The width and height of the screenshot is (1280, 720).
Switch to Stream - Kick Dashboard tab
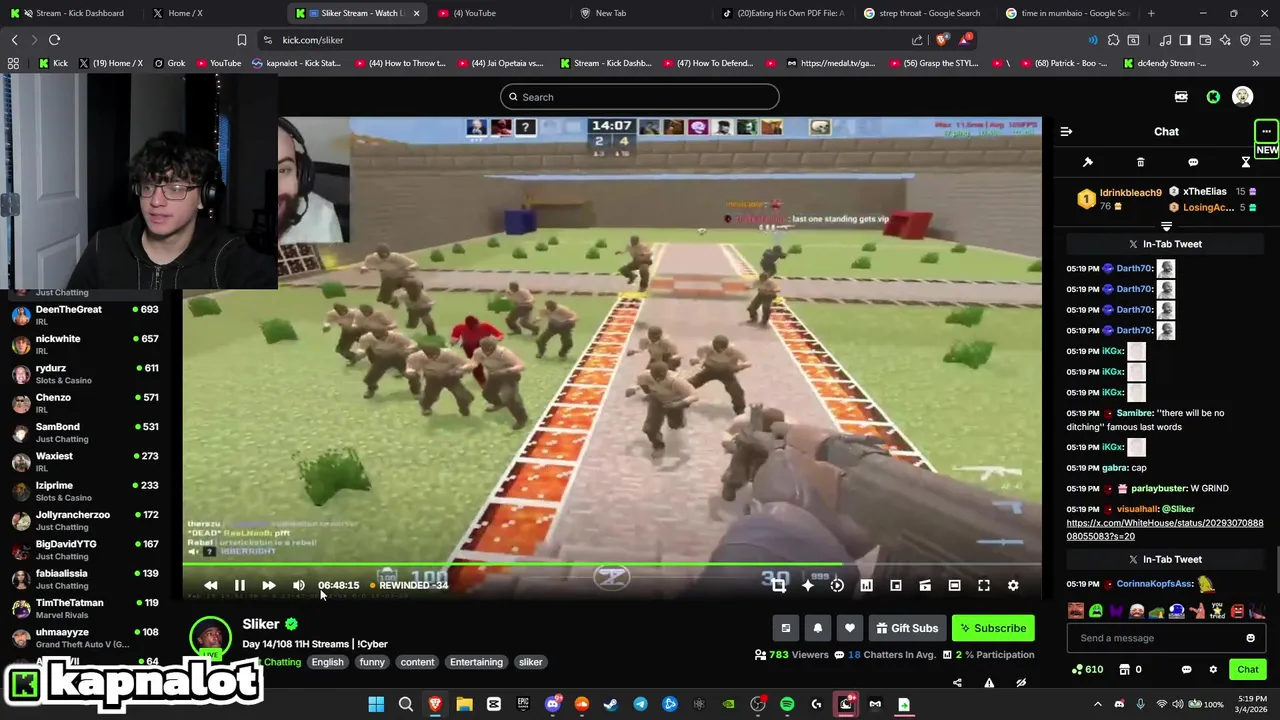(x=72, y=13)
